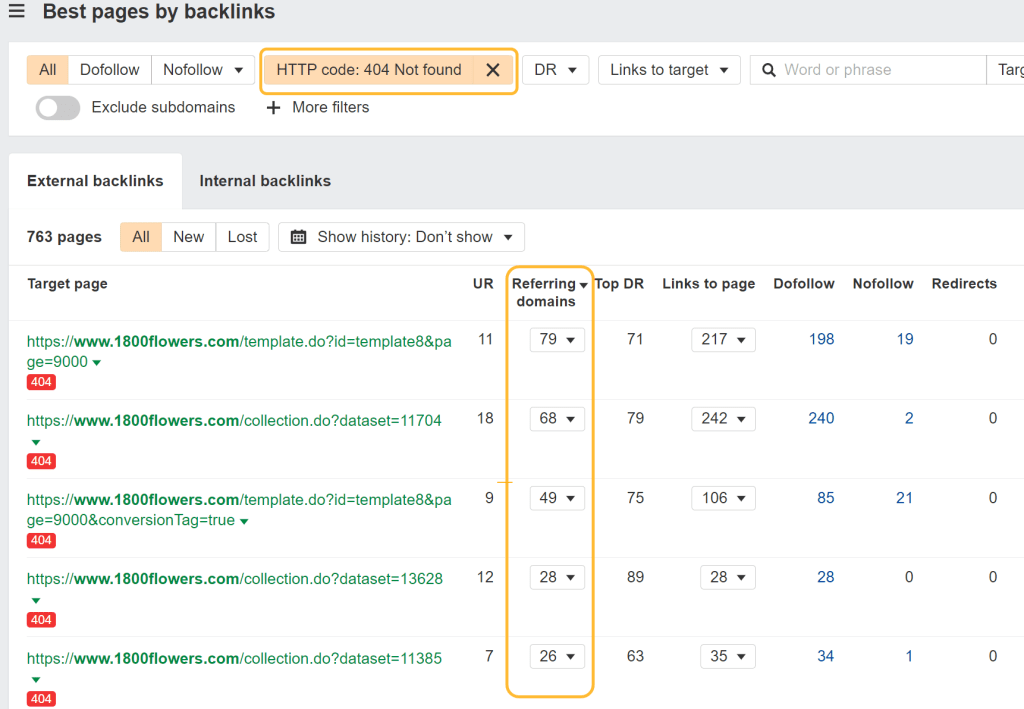Click the 404 badge under the template8 page
The height and width of the screenshot is (709, 1024).
40,382
